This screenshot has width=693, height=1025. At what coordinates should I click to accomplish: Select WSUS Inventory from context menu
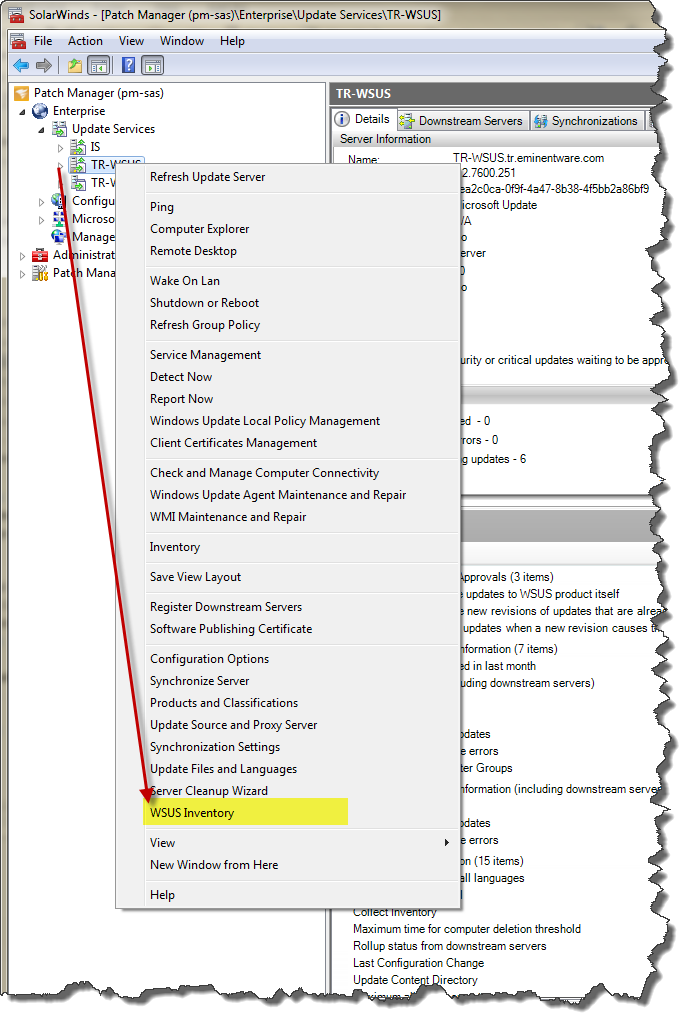pyautogui.click(x=192, y=813)
